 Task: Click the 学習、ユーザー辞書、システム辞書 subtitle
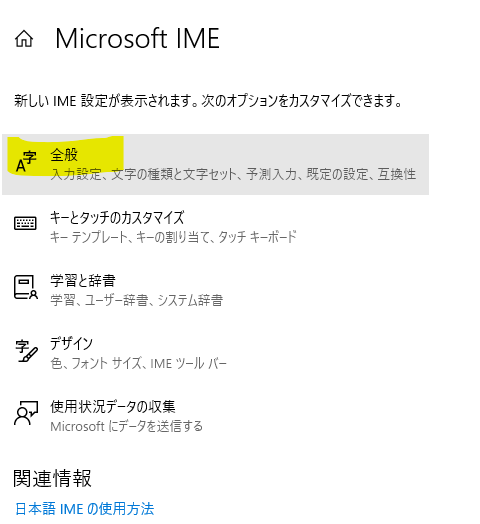click(136, 300)
